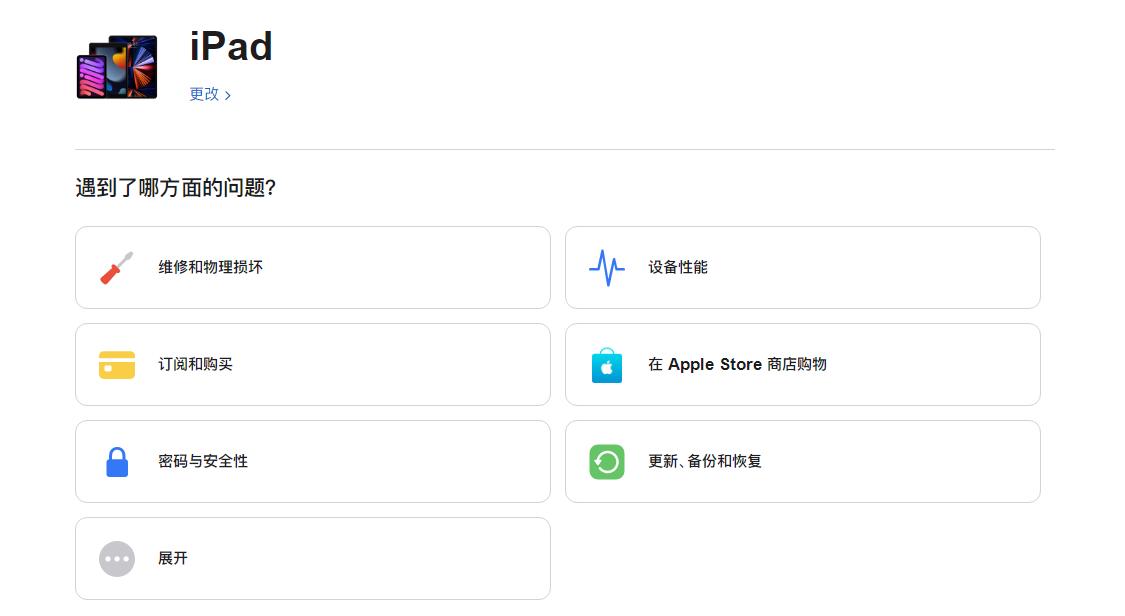Image resolution: width=1125 pixels, height=616 pixels.
Task: Click the iPad heading title
Action: click(231, 46)
